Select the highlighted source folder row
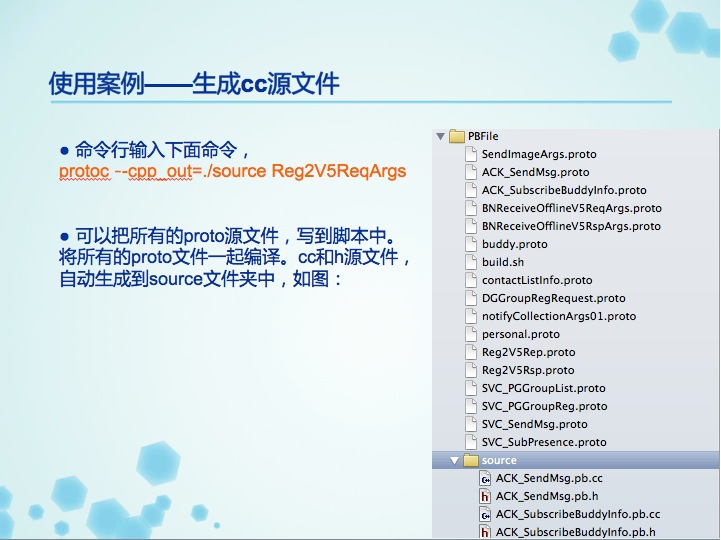721x540 pixels. (576, 460)
